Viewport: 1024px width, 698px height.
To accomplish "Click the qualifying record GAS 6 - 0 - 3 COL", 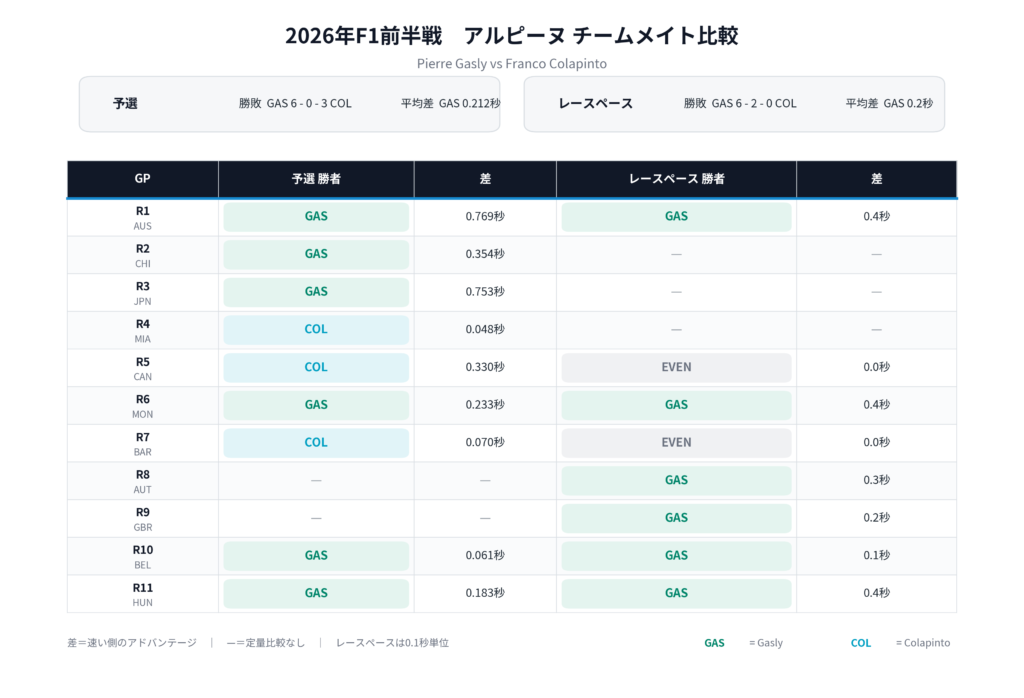I will coord(309,103).
